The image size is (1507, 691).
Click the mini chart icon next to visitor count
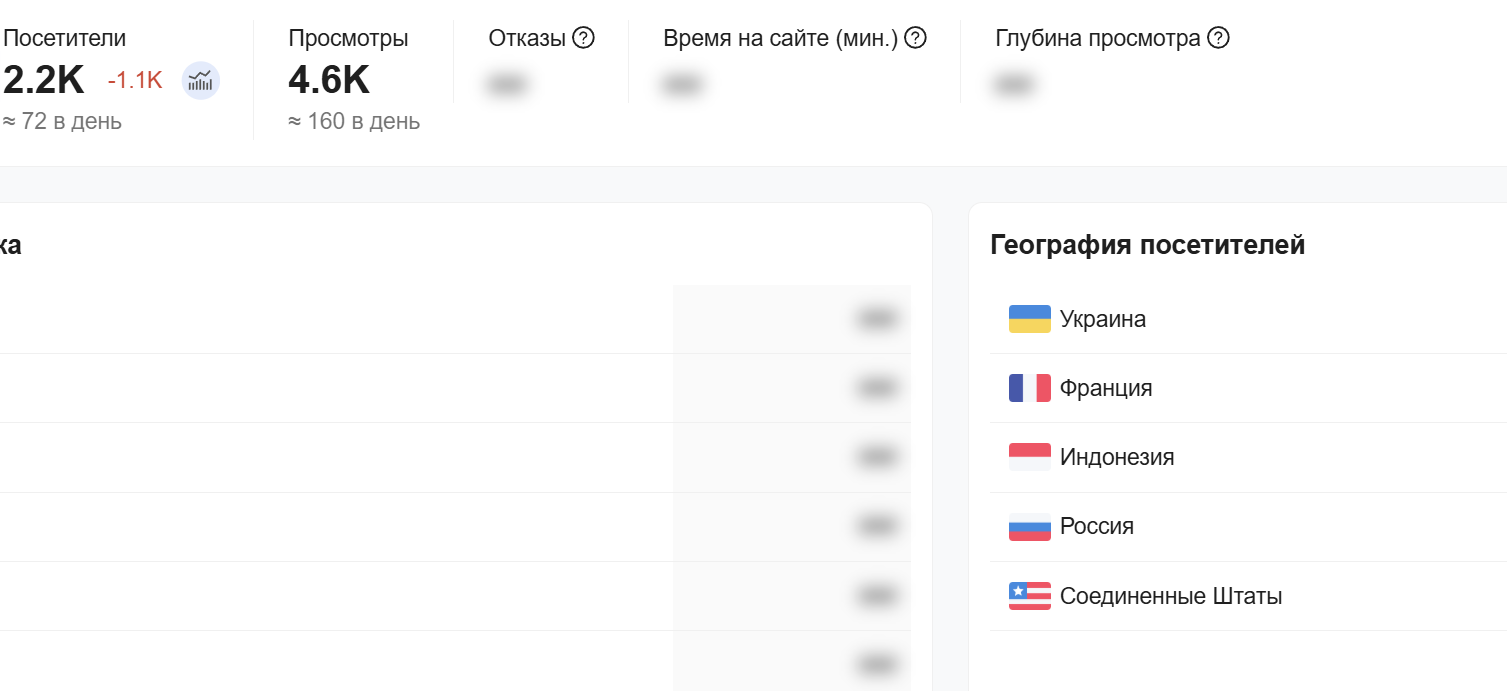coord(199,80)
